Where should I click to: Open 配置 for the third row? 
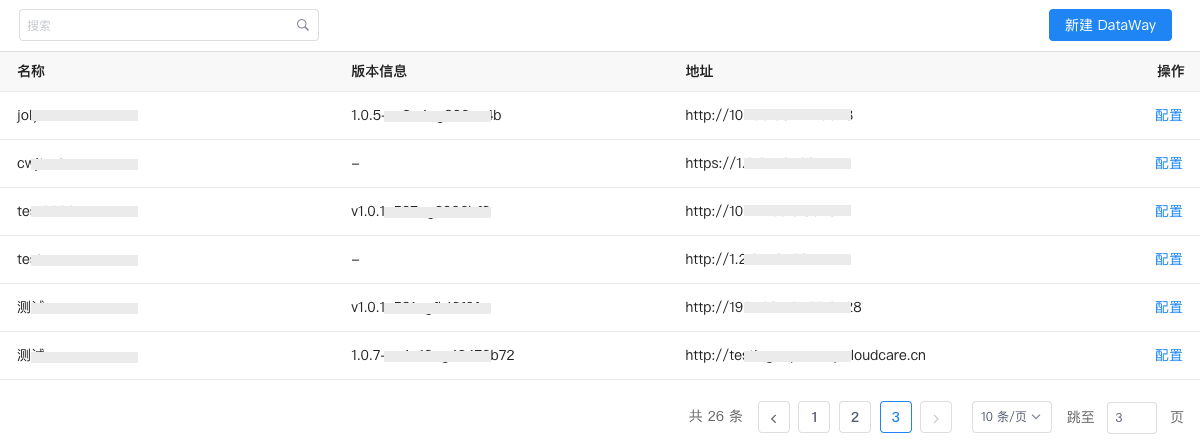click(1168, 211)
